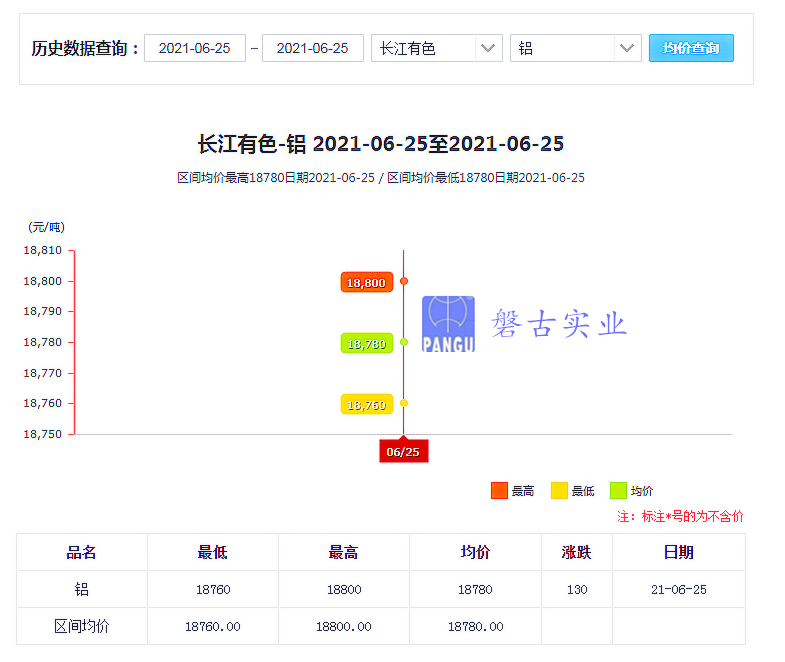Click the 18,800 highest price data label

point(366,282)
